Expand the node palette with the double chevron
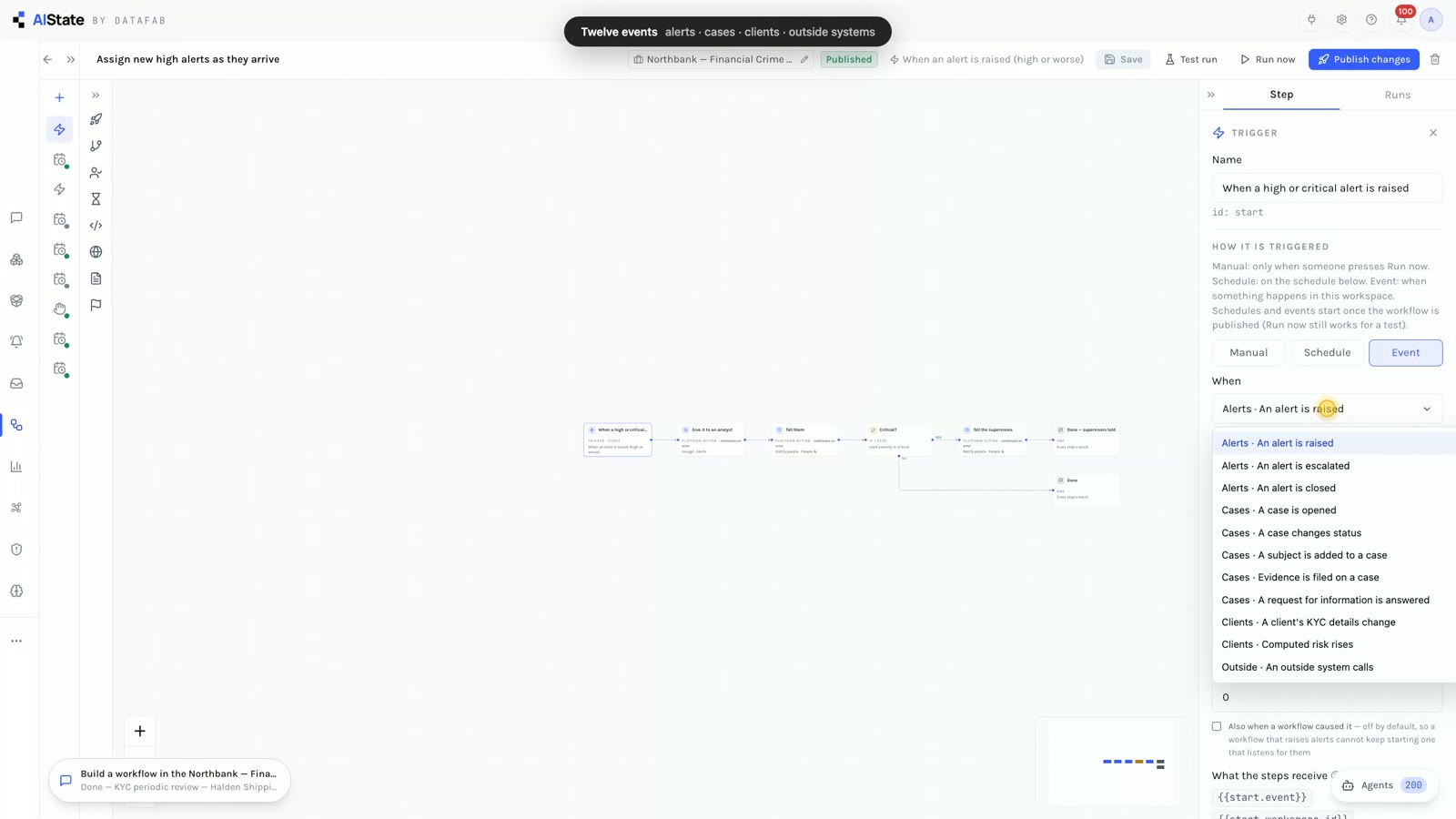Image resolution: width=1456 pixels, height=819 pixels. click(96, 95)
